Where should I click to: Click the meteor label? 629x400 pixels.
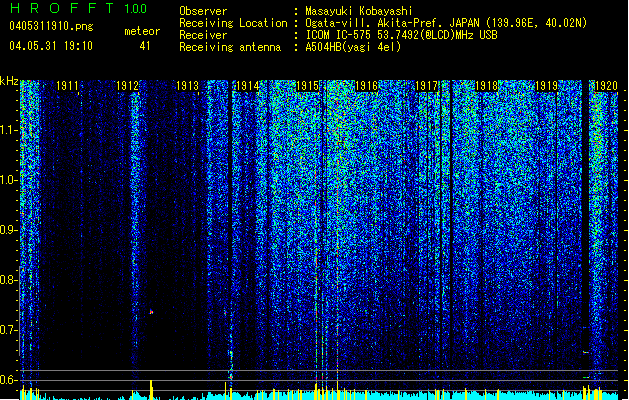[142, 31]
